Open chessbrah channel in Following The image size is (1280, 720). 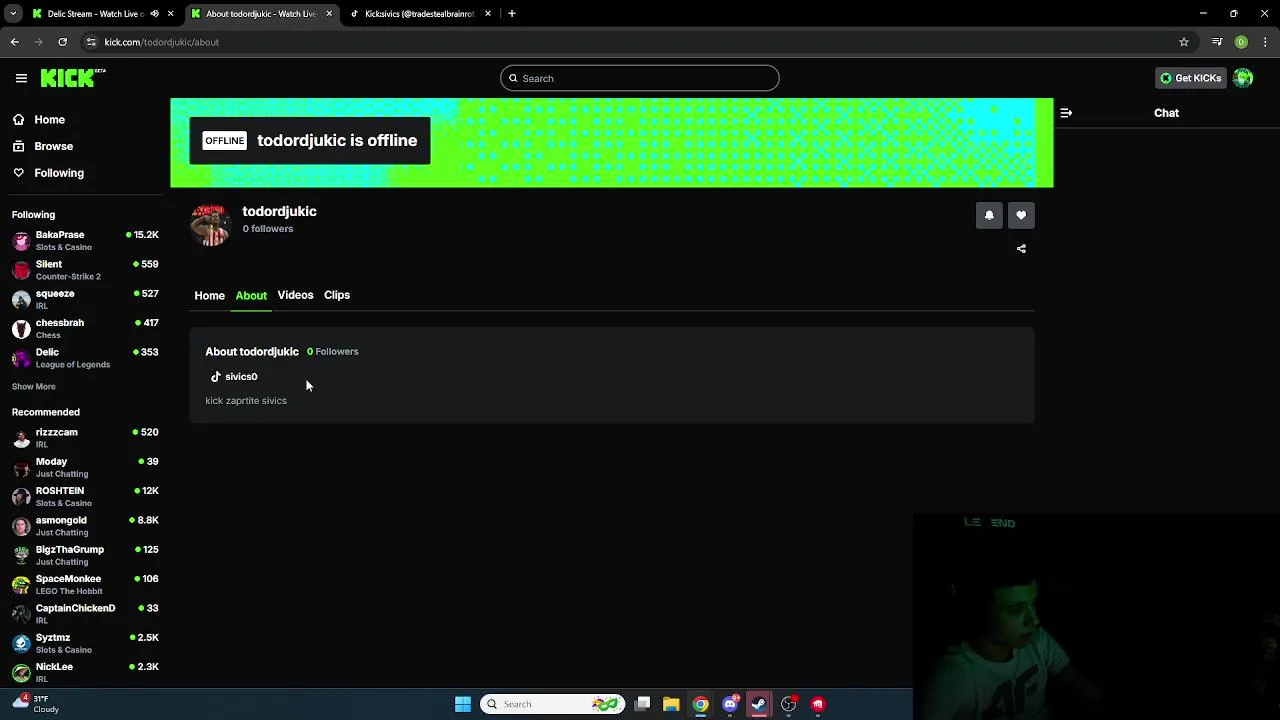coord(85,329)
